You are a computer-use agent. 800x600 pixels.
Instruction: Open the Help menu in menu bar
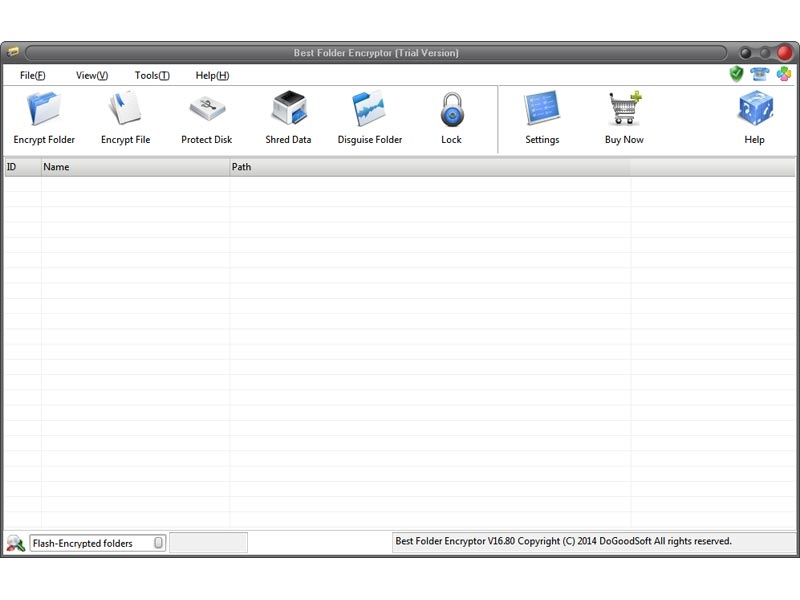(x=212, y=75)
